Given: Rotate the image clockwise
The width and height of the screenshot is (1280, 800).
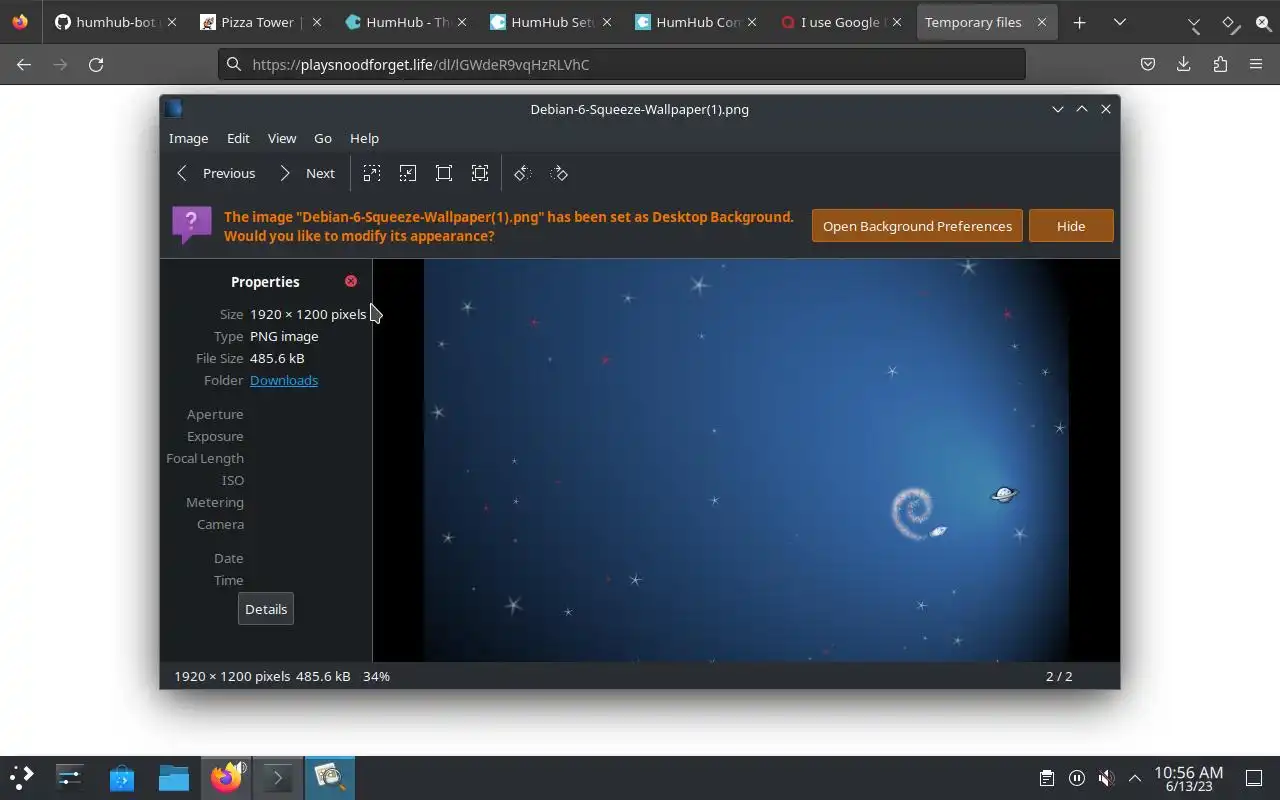Looking at the screenshot, I should 559,173.
